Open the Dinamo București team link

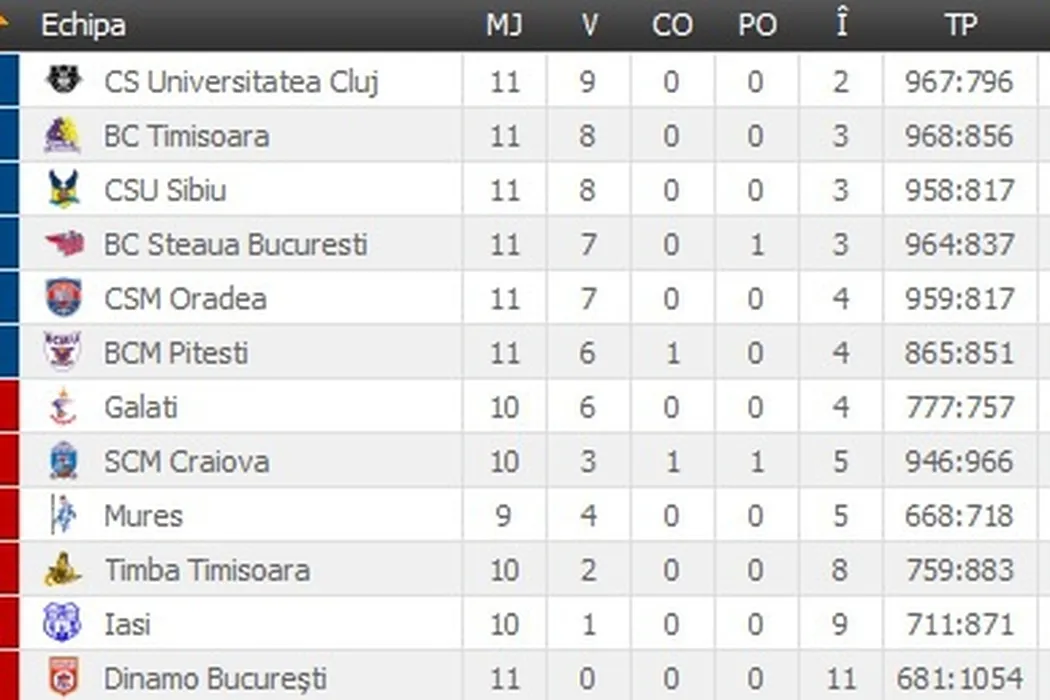tap(215, 679)
